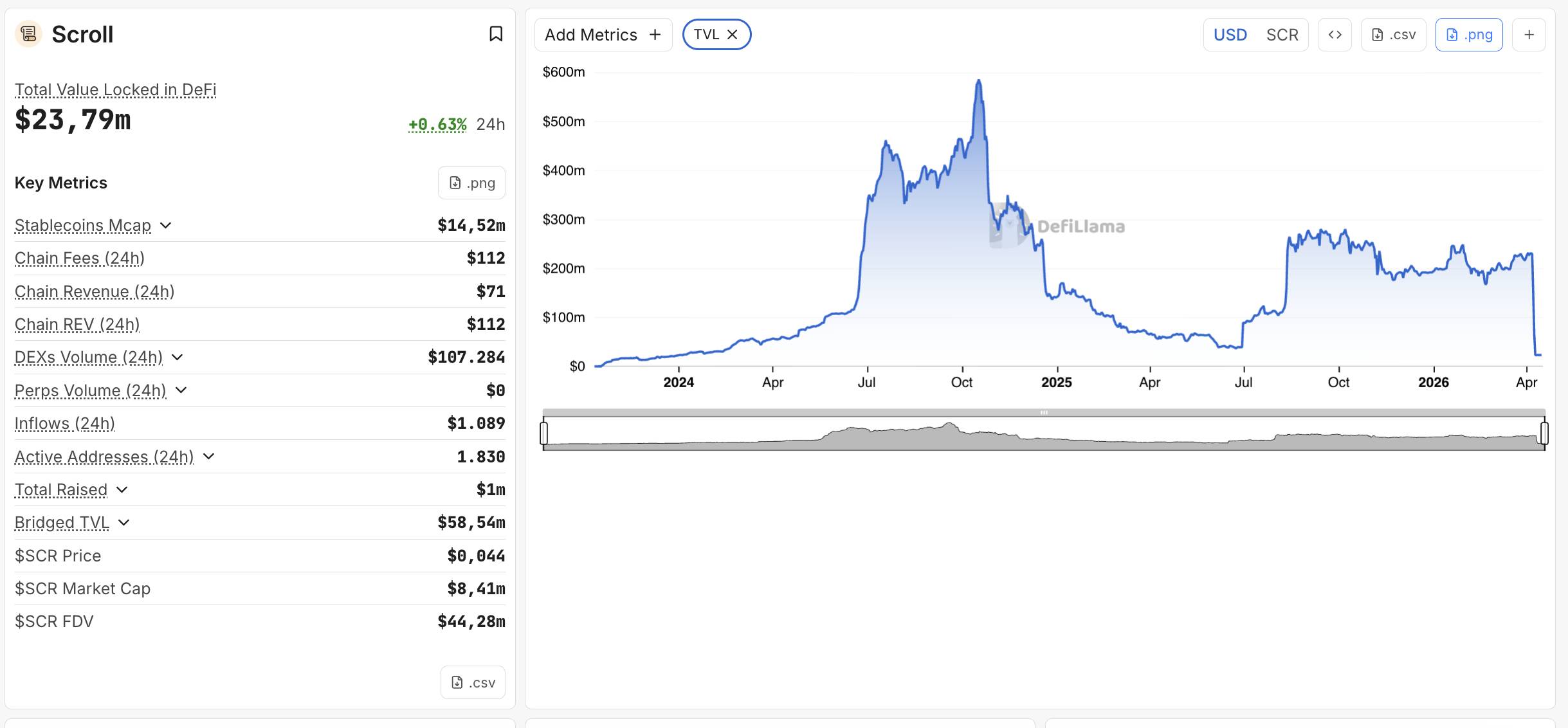Expand the Total Raised details
The image size is (1568, 728).
click(122, 490)
